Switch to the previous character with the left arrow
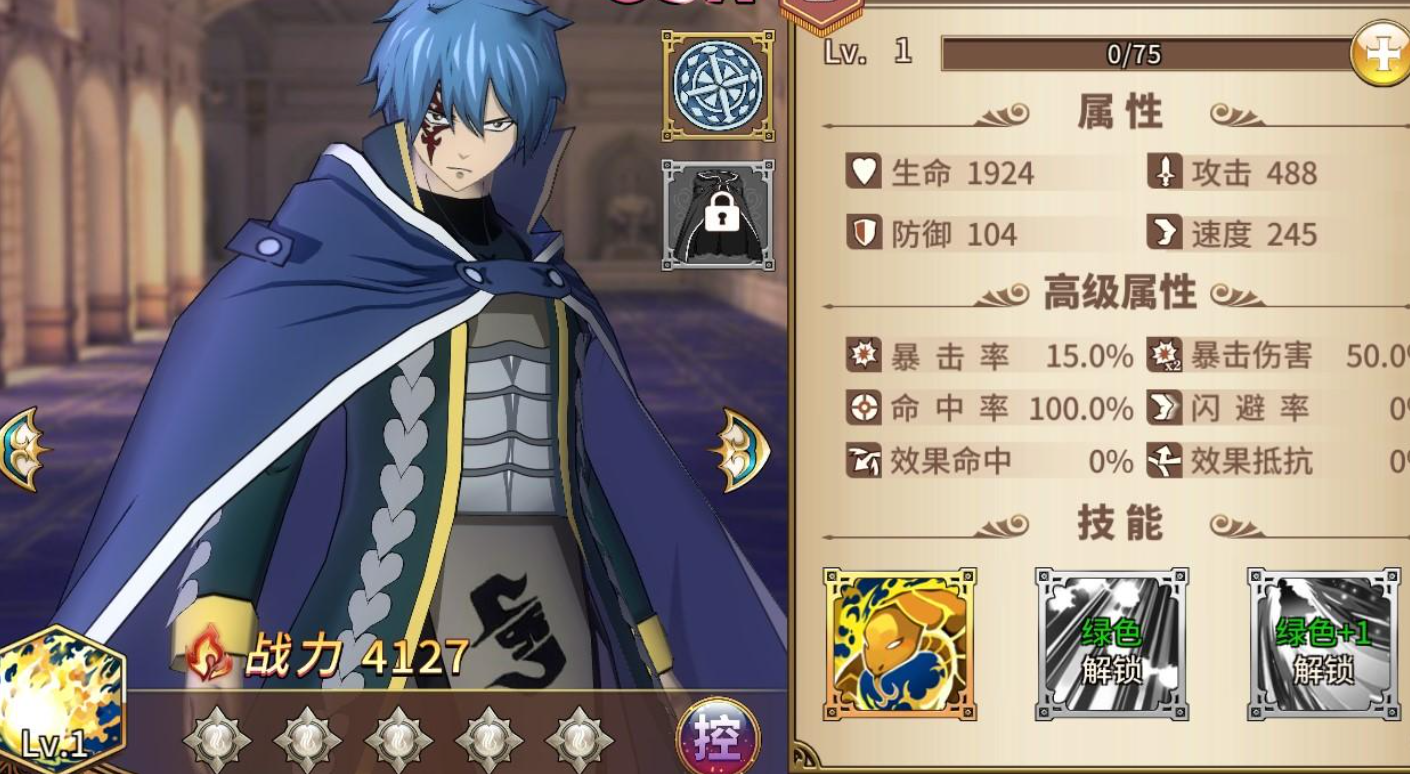This screenshot has width=1410, height=774. (22, 449)
